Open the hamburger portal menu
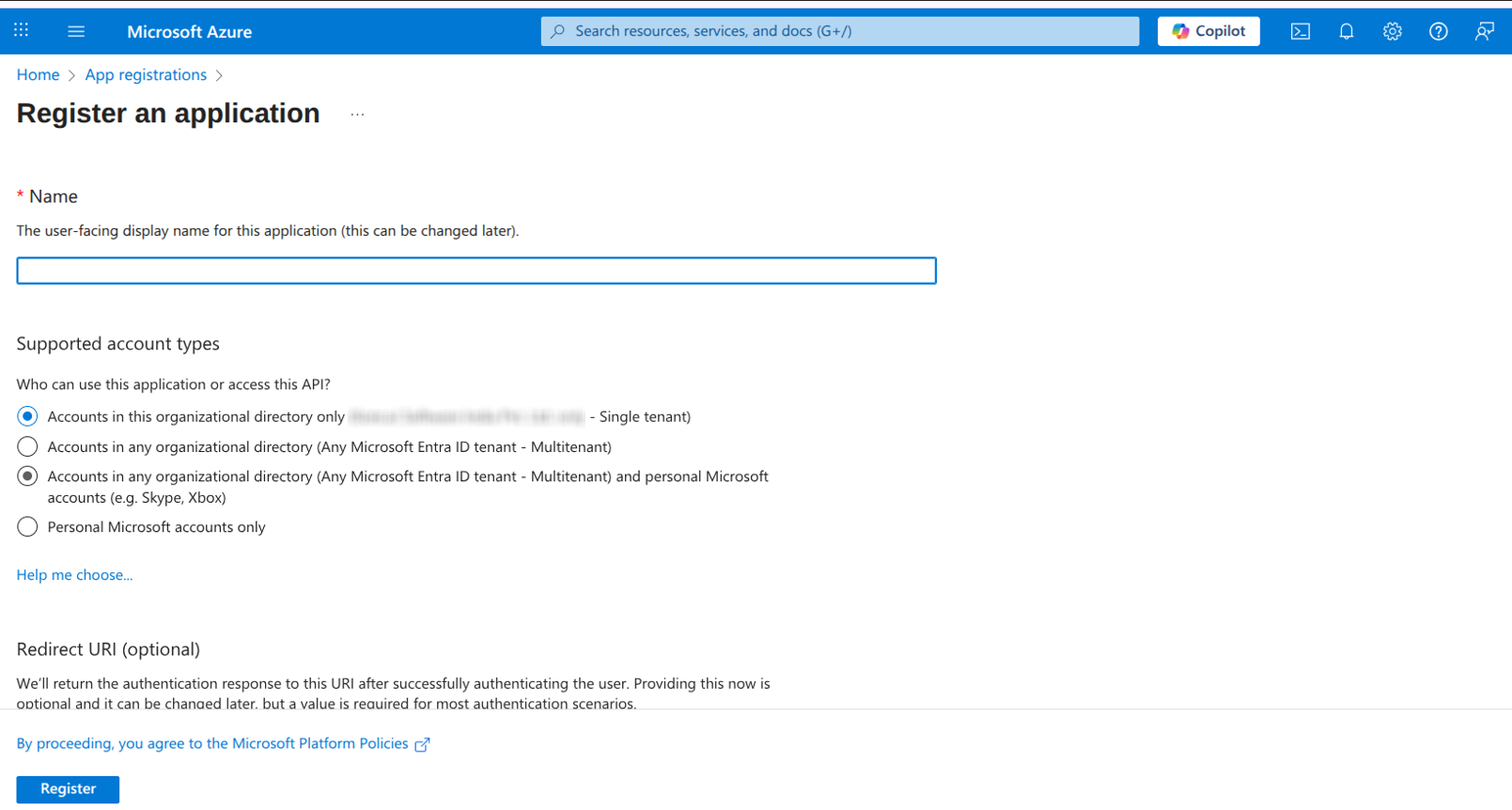 point(76,31)
